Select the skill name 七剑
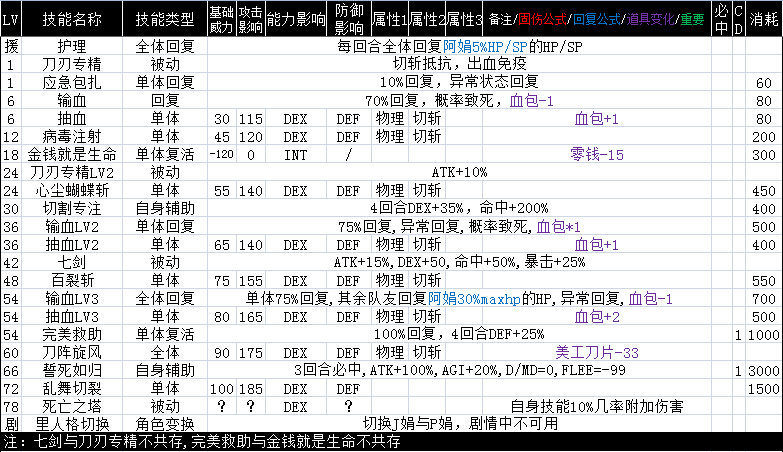 point(72,262)
